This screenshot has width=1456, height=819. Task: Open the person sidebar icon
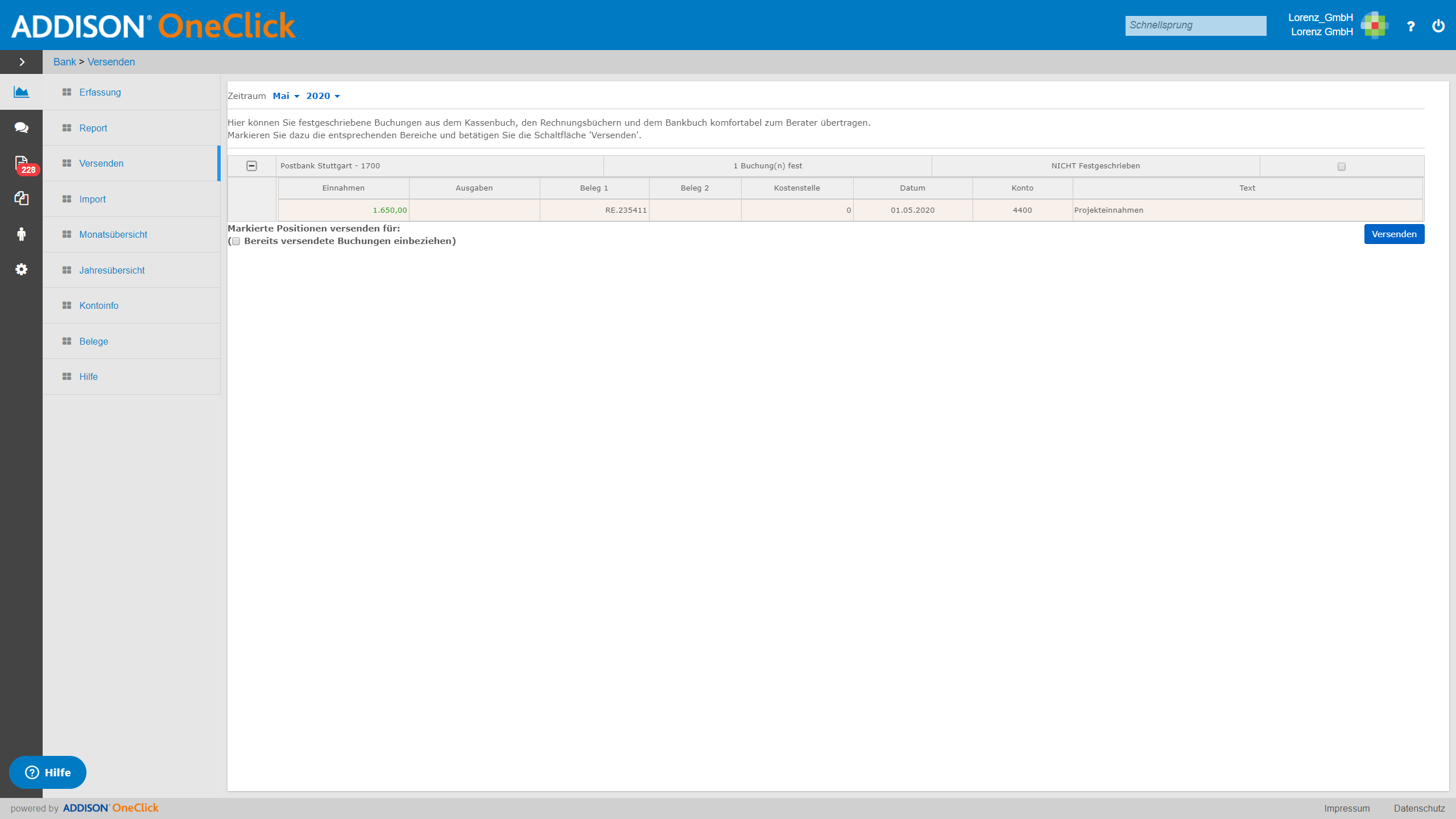pyautogui.click(x=21, y=234)
